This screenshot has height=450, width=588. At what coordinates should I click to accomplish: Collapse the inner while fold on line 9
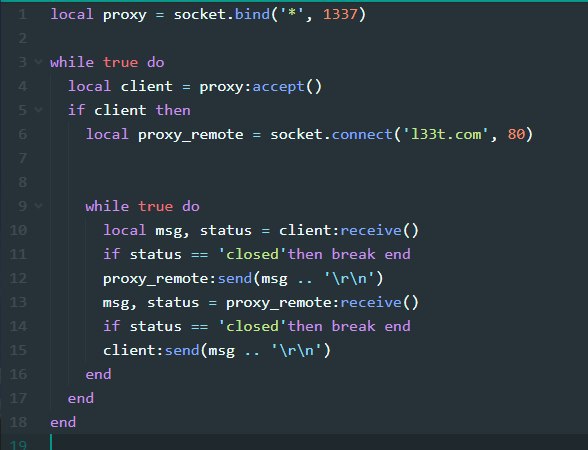(38, 206)
